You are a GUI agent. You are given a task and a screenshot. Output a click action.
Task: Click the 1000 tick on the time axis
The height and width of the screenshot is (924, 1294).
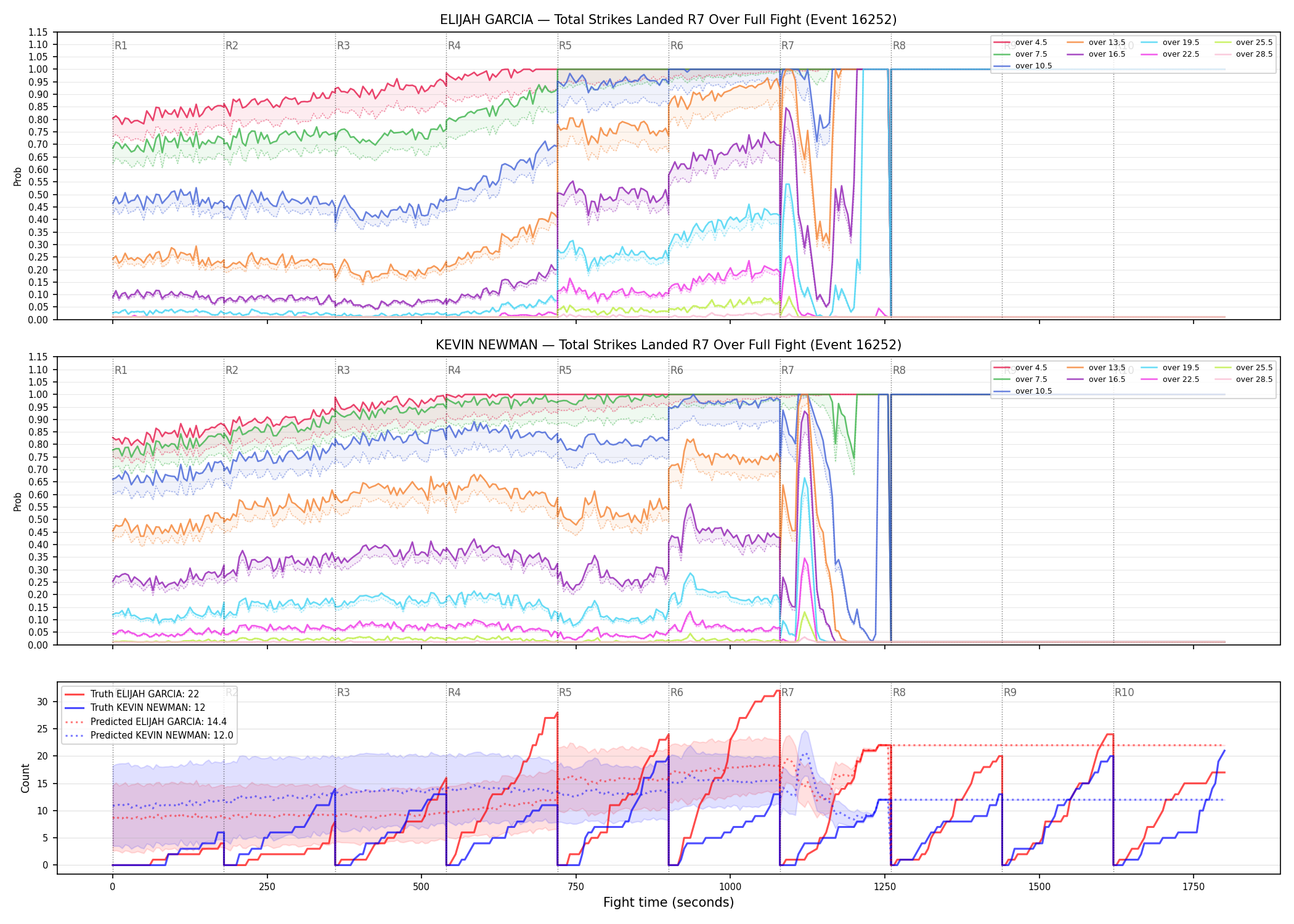tap(730, 887)
